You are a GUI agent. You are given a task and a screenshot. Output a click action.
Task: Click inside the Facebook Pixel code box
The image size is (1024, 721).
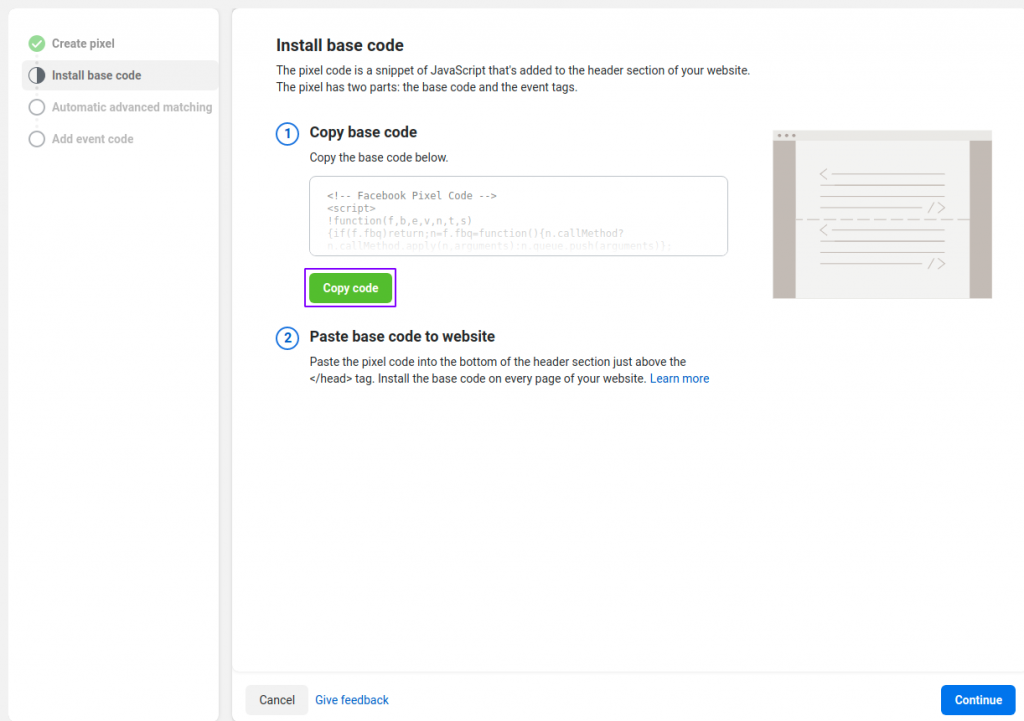(x=518, y=216)
